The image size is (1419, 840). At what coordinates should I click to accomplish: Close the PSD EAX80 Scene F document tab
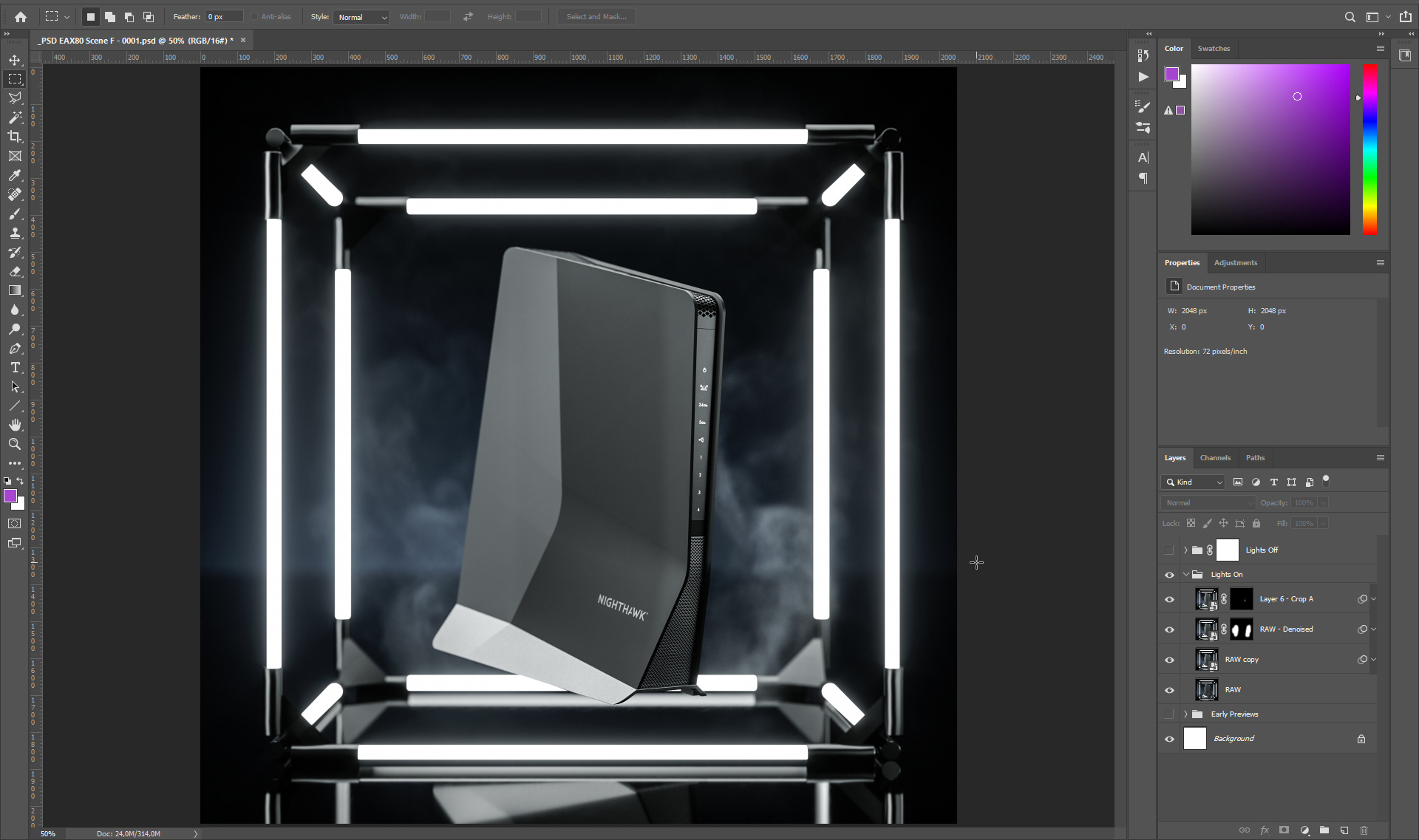(x=243, y=41)
